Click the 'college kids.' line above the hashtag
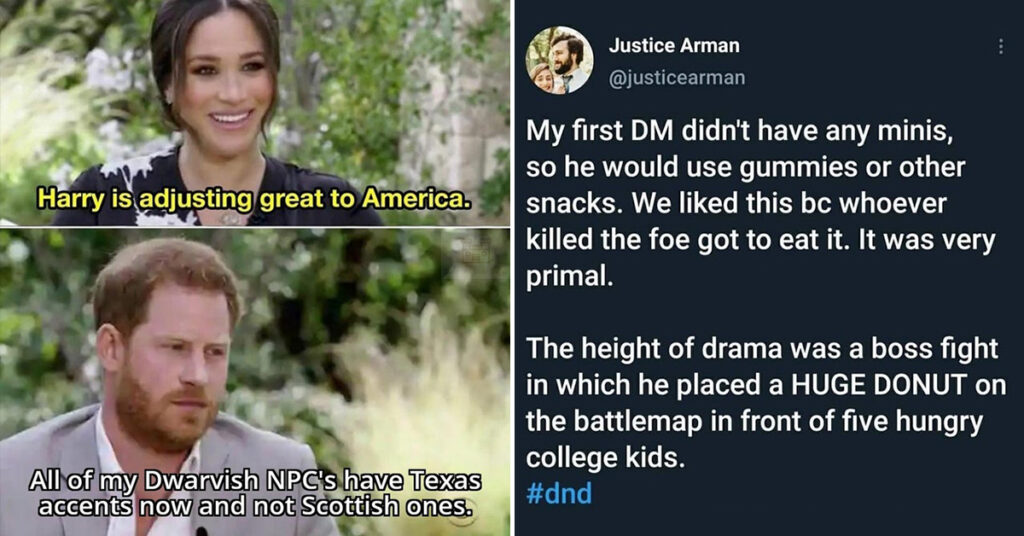 point(605,458)
